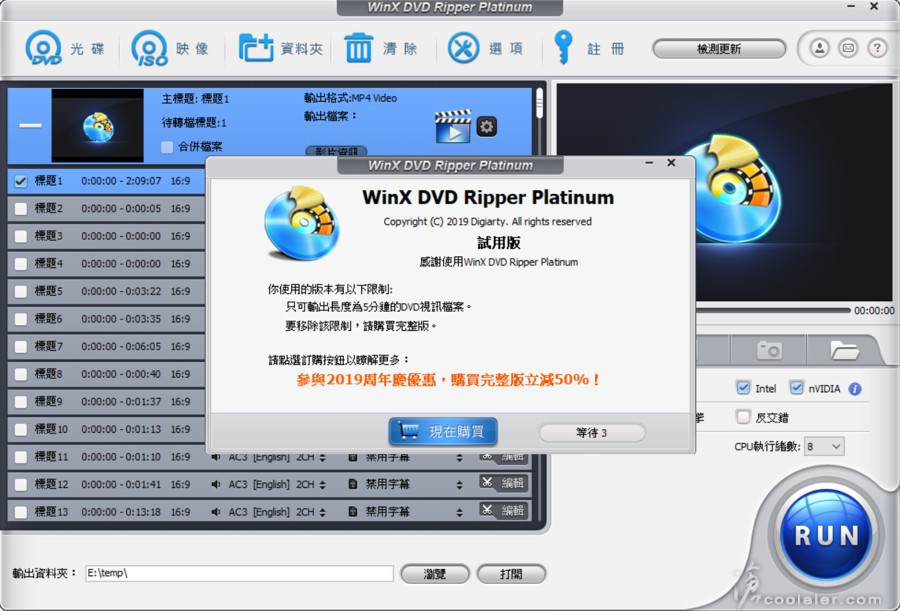
Task: Click the 等待 wait button in dialog
Action: click(x=592, y=432)
